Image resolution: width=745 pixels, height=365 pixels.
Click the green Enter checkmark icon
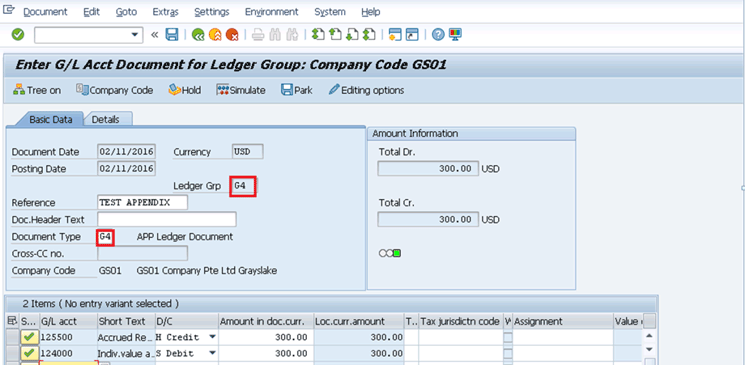[x=18, y=35]
